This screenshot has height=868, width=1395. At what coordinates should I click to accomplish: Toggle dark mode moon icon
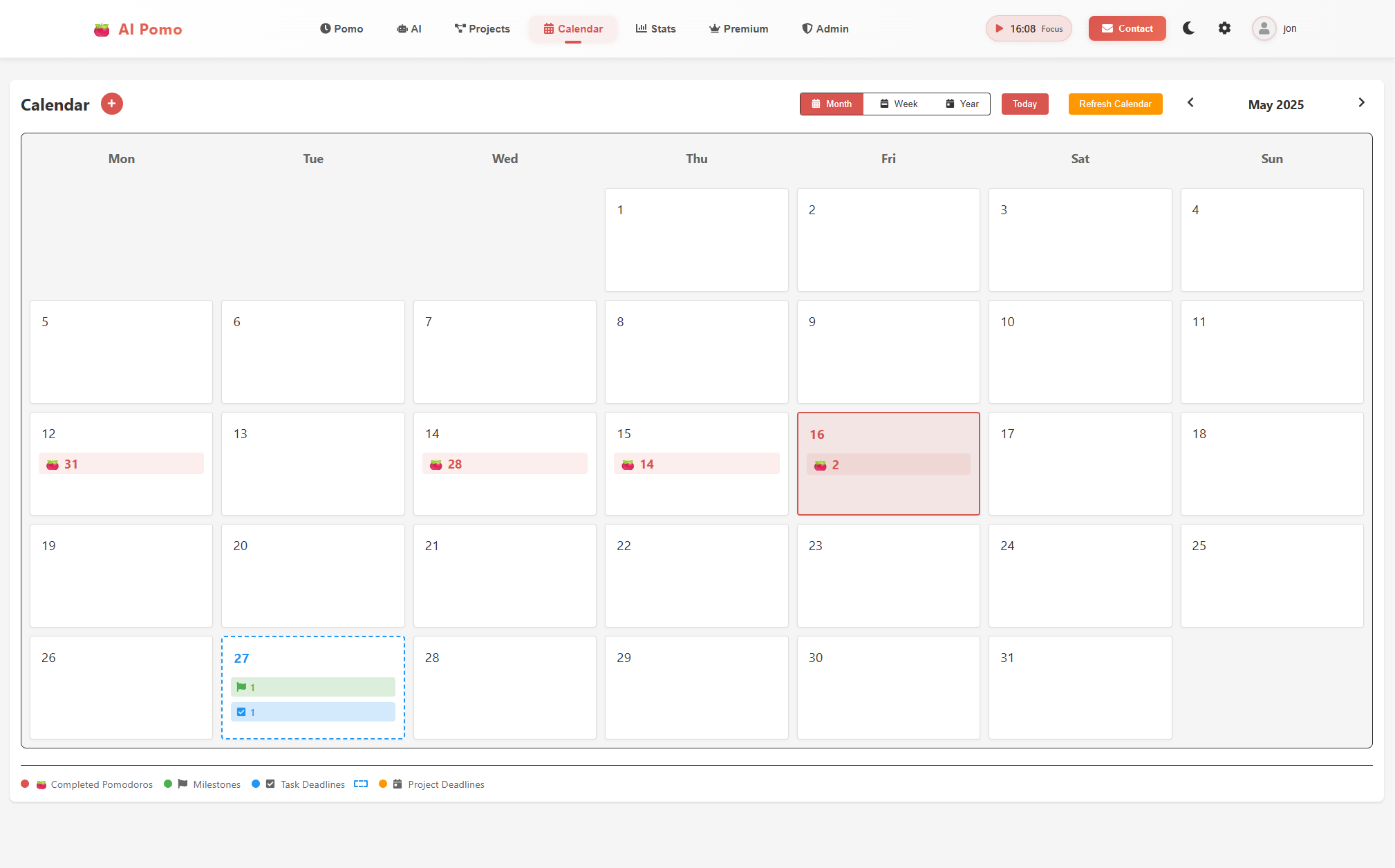[x=1188, y=28]
